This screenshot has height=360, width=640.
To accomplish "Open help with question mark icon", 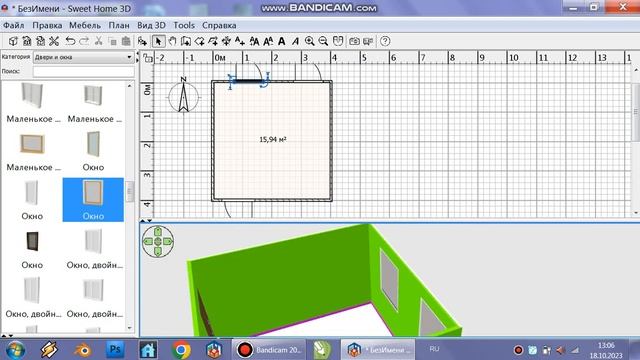I will tap(385, 41).
